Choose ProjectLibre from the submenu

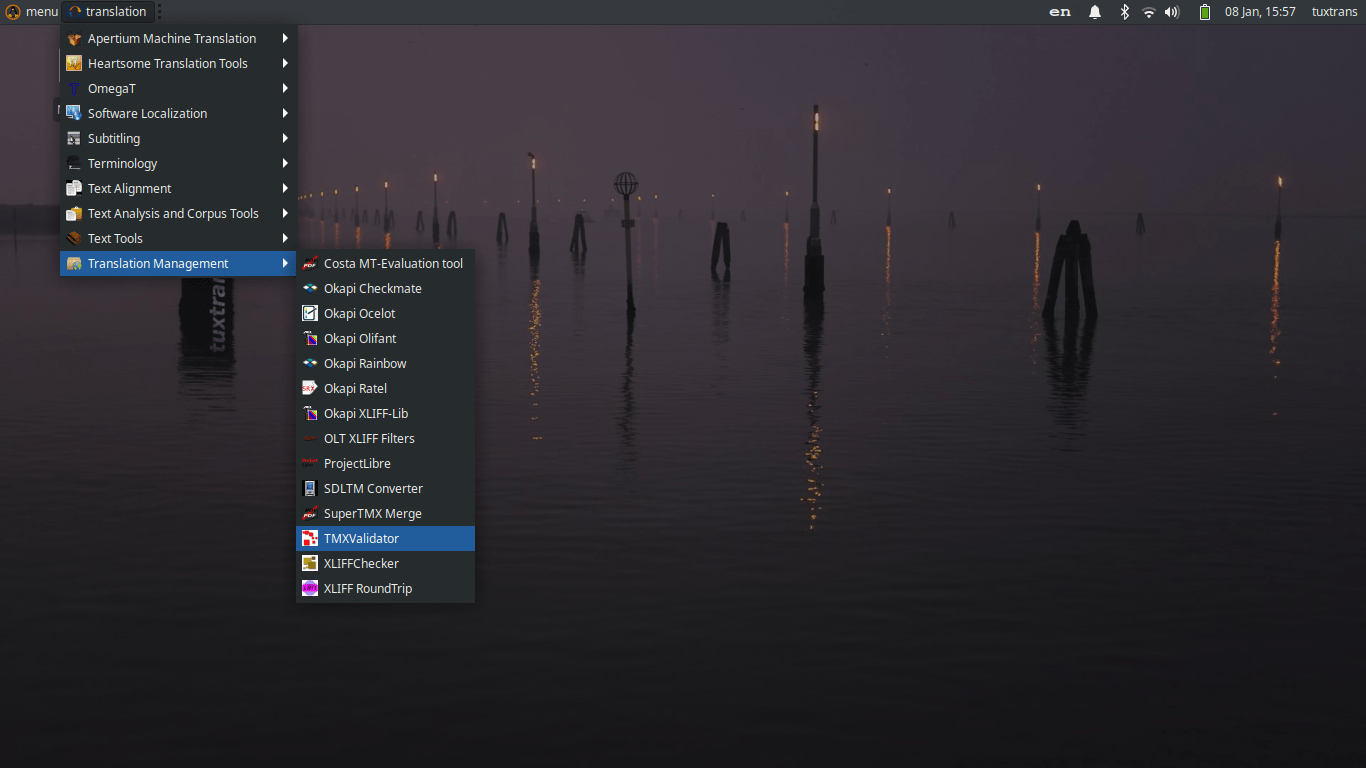(x=386, y=464)
